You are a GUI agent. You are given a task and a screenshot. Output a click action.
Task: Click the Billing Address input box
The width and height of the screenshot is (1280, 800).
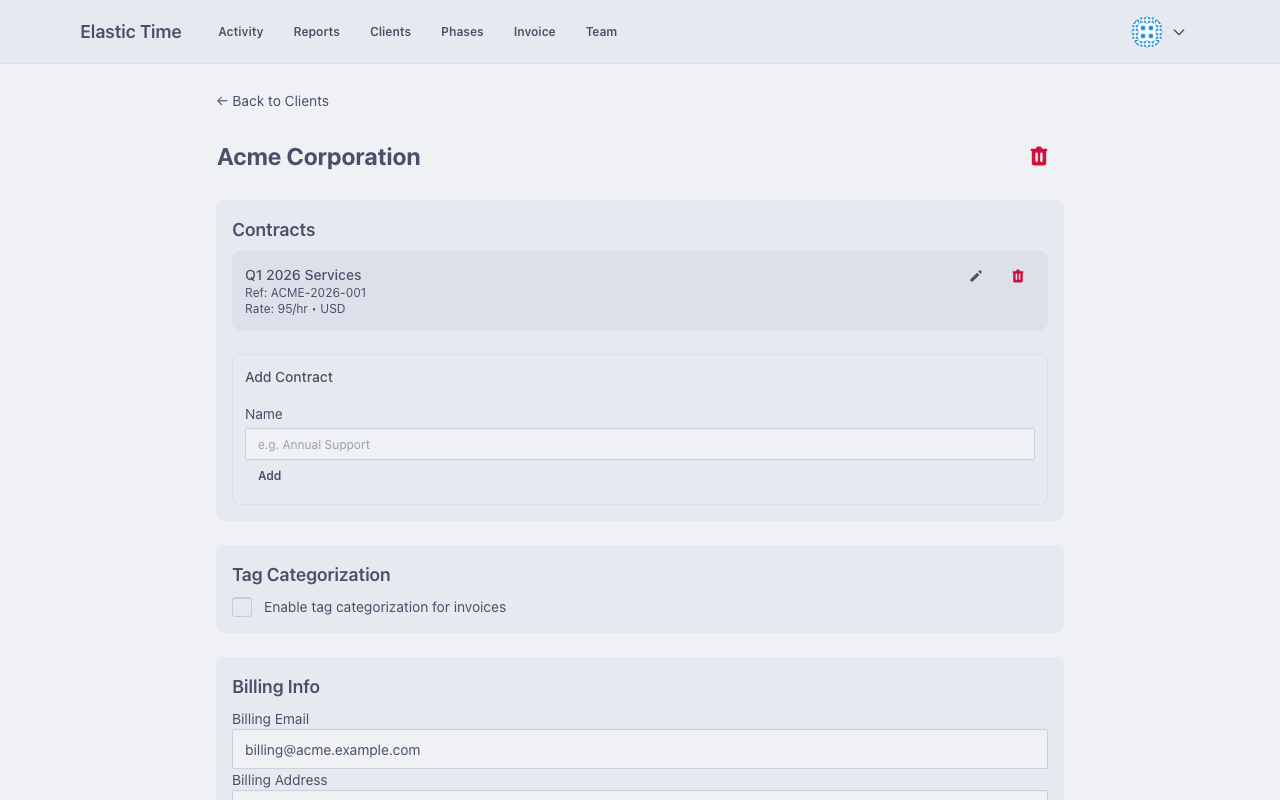[x=640, y=796]
